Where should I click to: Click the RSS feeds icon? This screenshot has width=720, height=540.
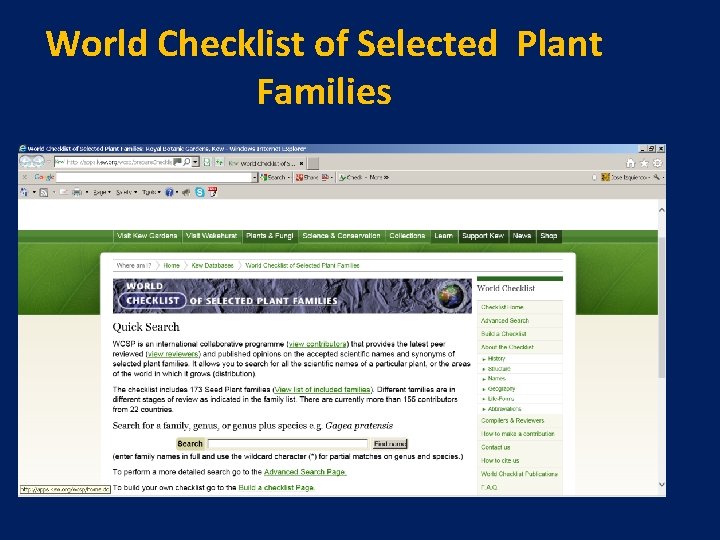click(x=44, y=192)
